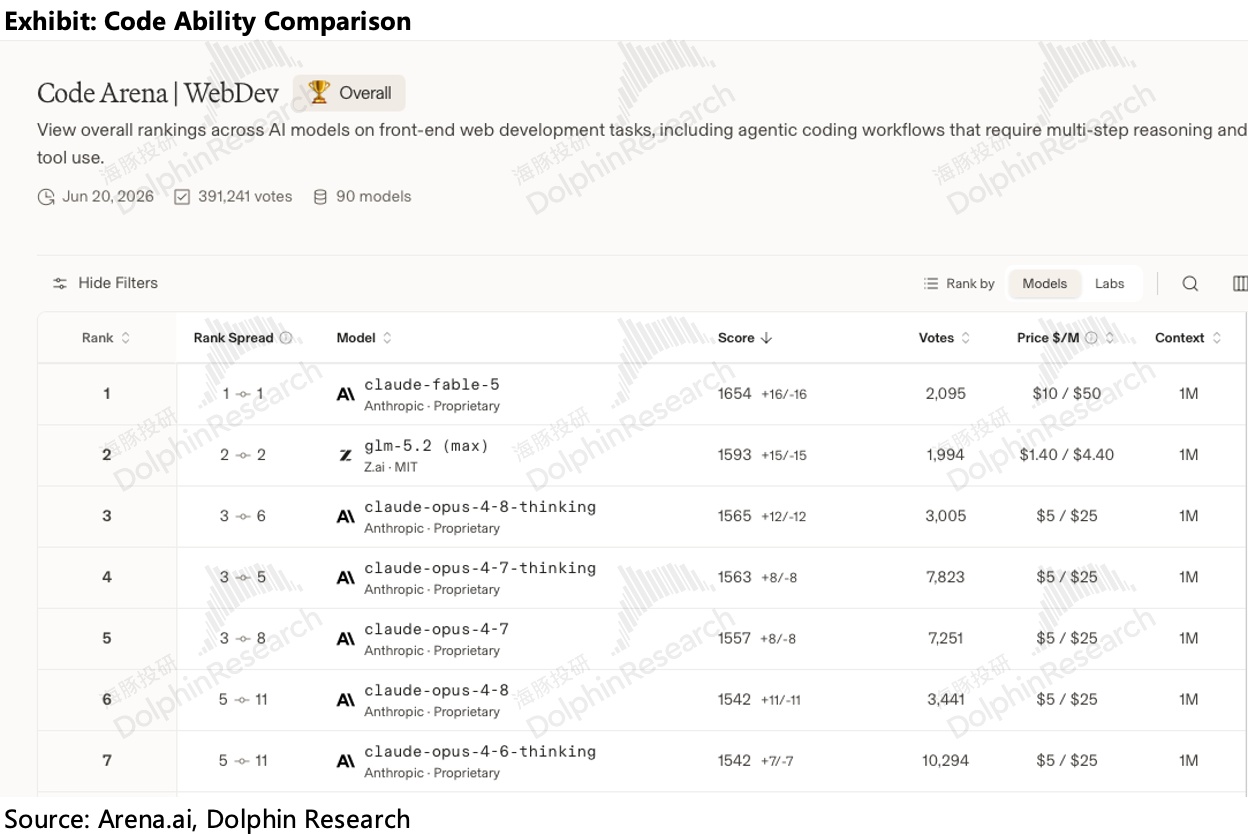This screenshot has height=834, width=1254.
Task: Open claude-opus-4-8-thinking model link
Action: (x=480, y=507)
